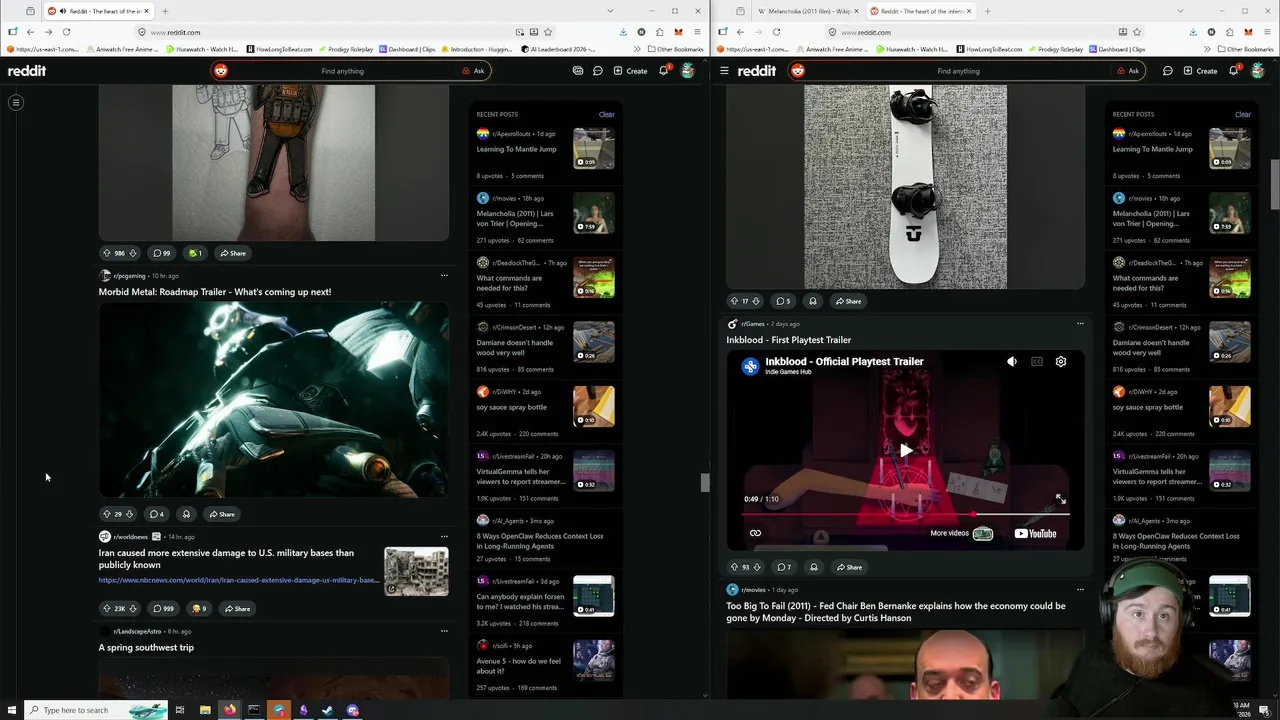
Task: Open Steam from the taskbar
Action: [328, 710]
